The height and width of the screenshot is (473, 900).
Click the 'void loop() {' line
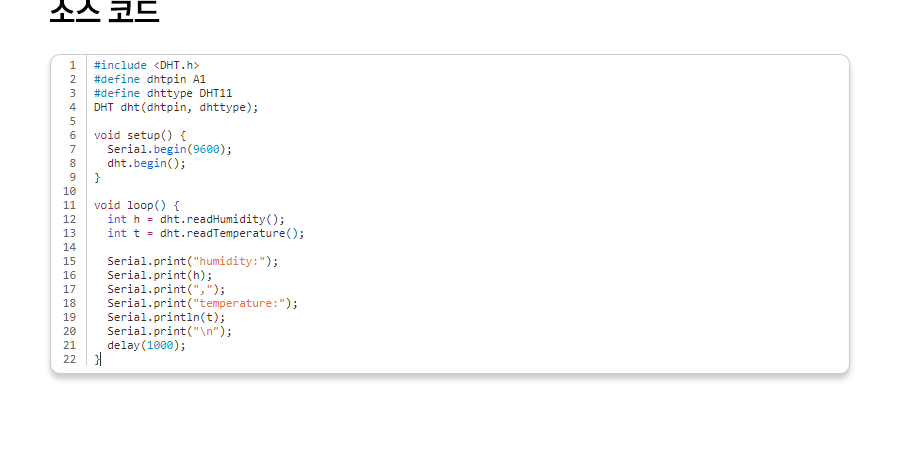pyautogui.click(x=137, y=205)
